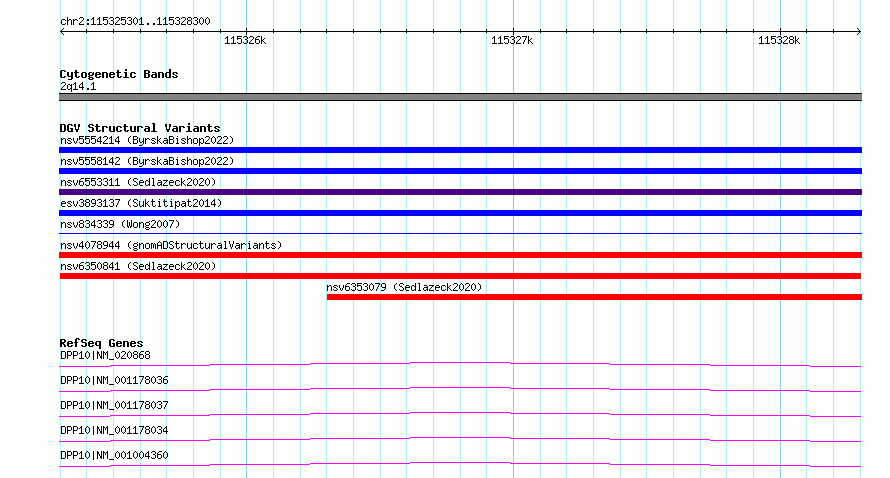The image size is (890, 478).
Task: Click the gray 2q14.1 cytogenetic band bar
Action: coord(460,97)
